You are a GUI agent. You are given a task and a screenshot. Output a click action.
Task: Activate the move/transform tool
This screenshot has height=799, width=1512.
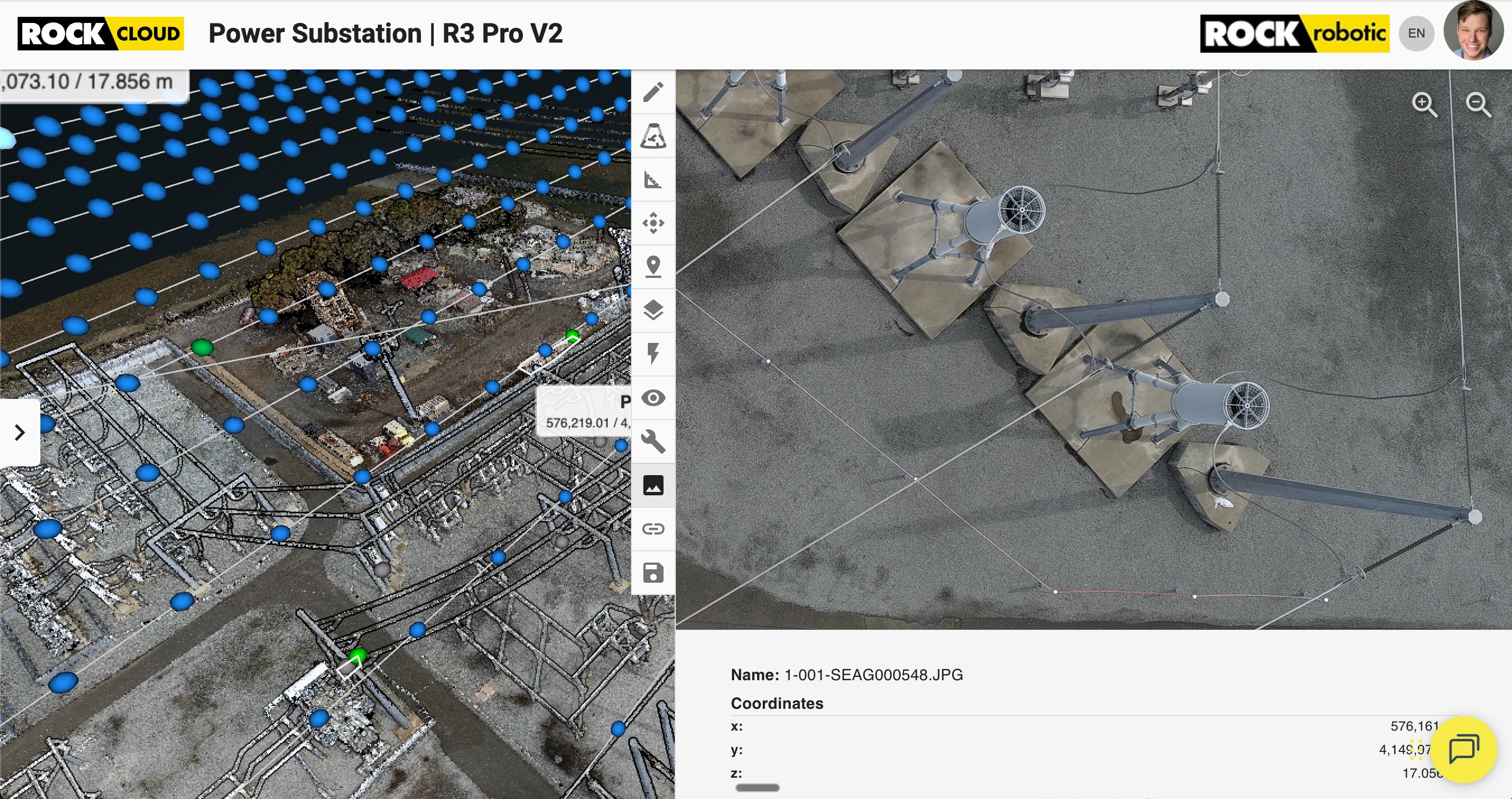(653, 223)
